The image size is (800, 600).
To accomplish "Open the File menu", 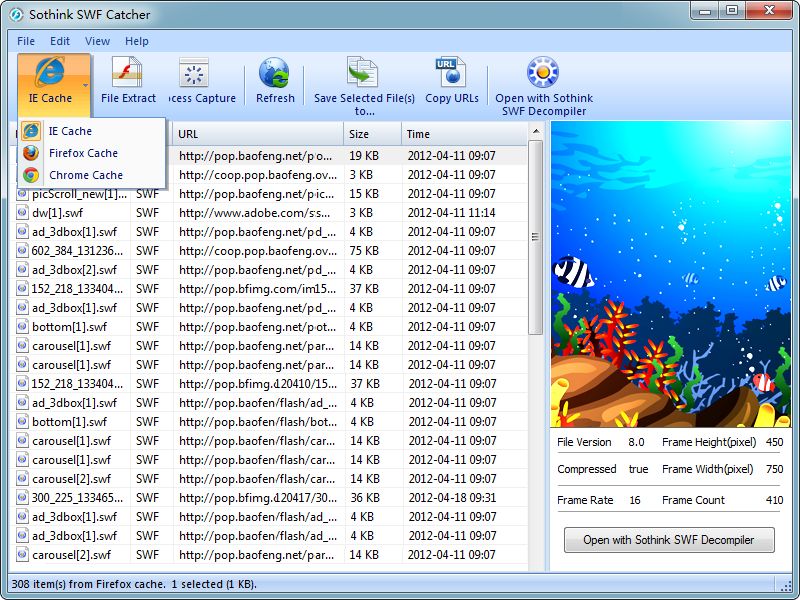I will [26, 41].
